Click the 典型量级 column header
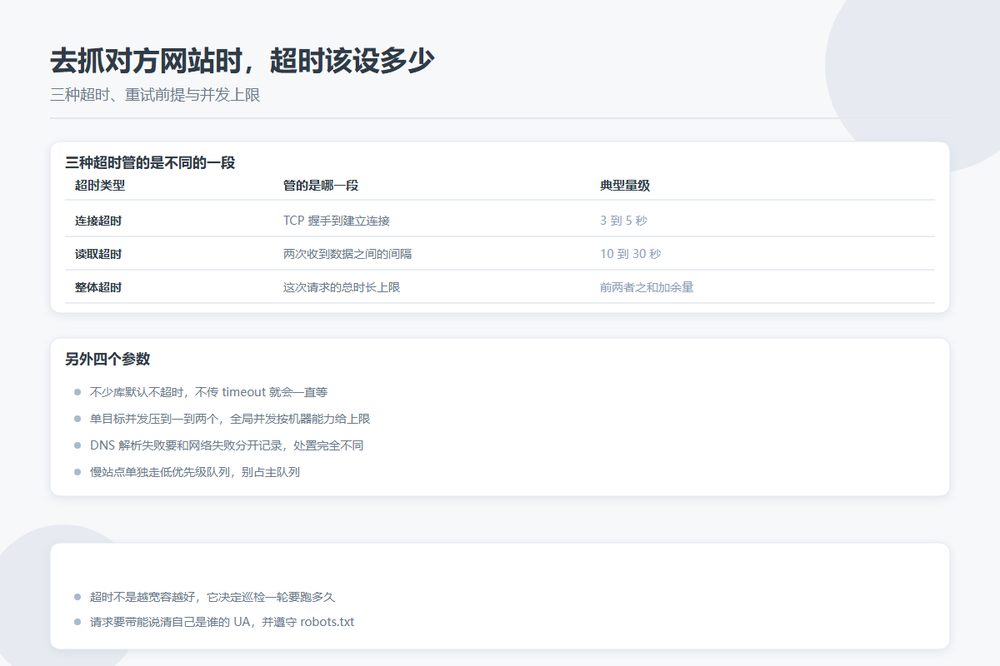The image size is (1000, 666). coord(624,186)
